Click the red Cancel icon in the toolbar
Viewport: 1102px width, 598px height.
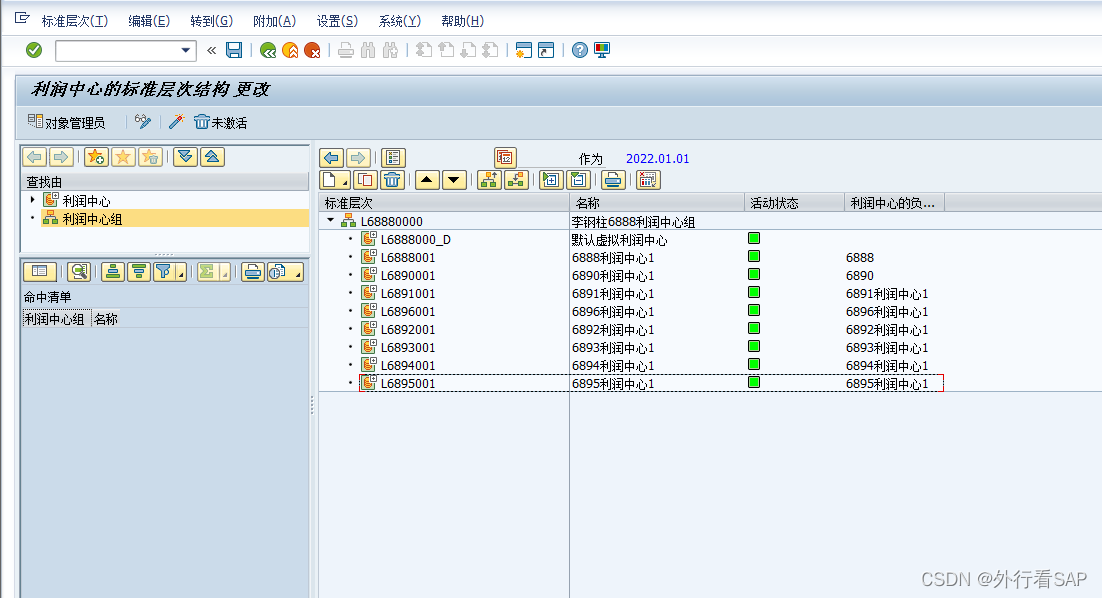(x=313, y=50)
